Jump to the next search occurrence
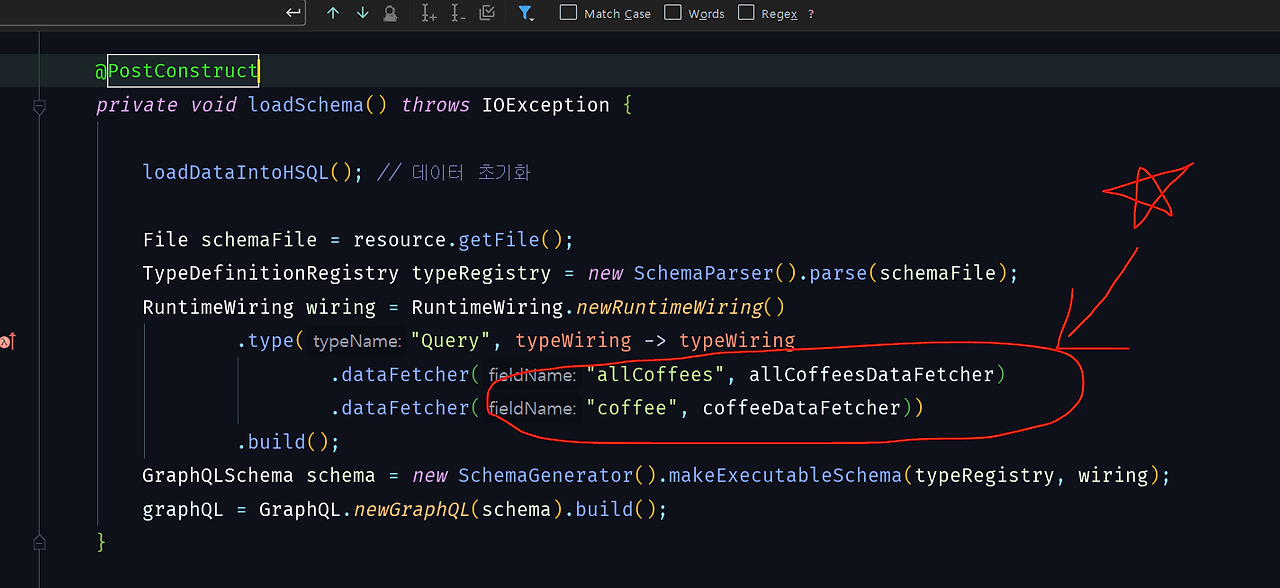This screenshot has width=1280, height=588. pos(361,13)
